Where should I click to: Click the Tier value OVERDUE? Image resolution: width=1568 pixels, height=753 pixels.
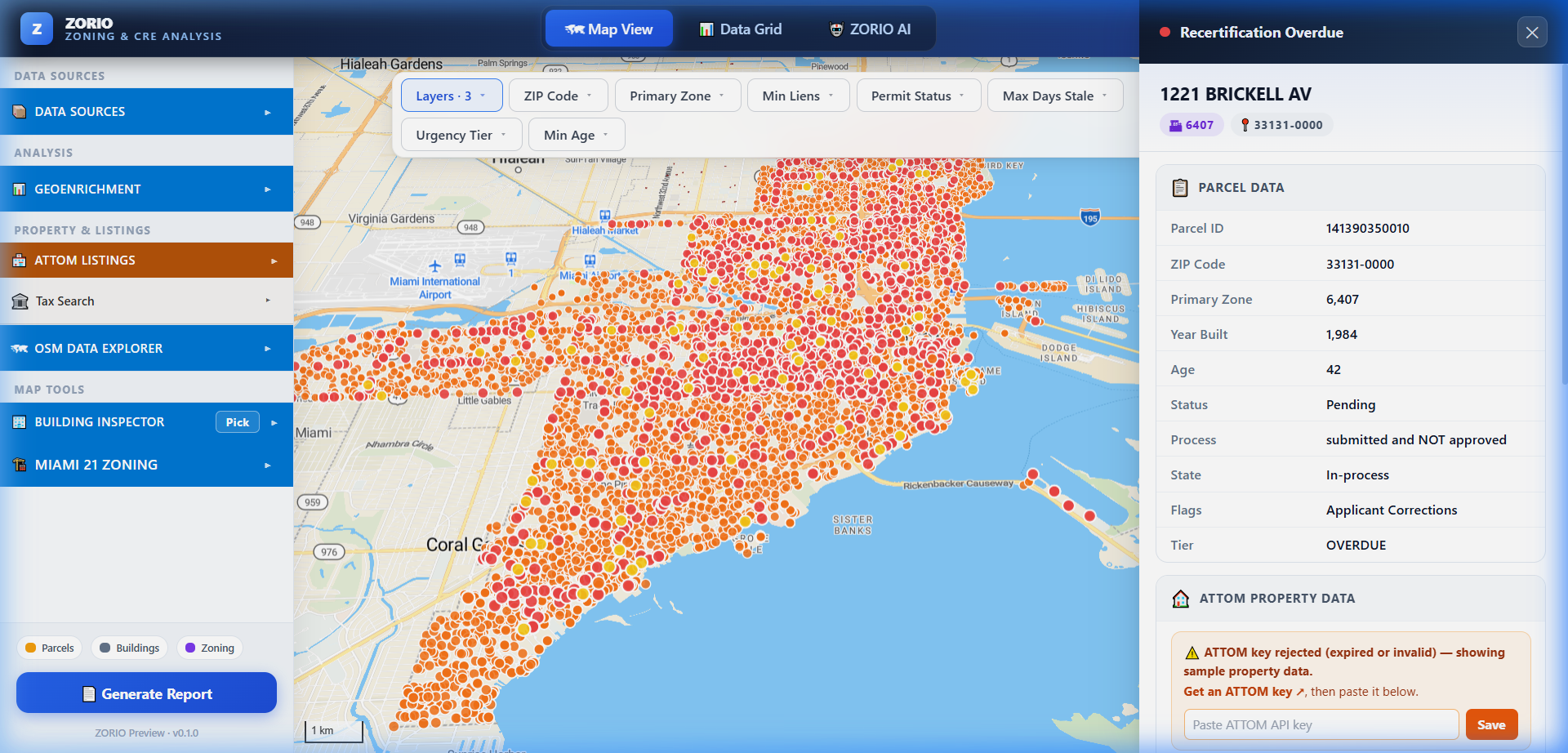(x=1356, y=546)
